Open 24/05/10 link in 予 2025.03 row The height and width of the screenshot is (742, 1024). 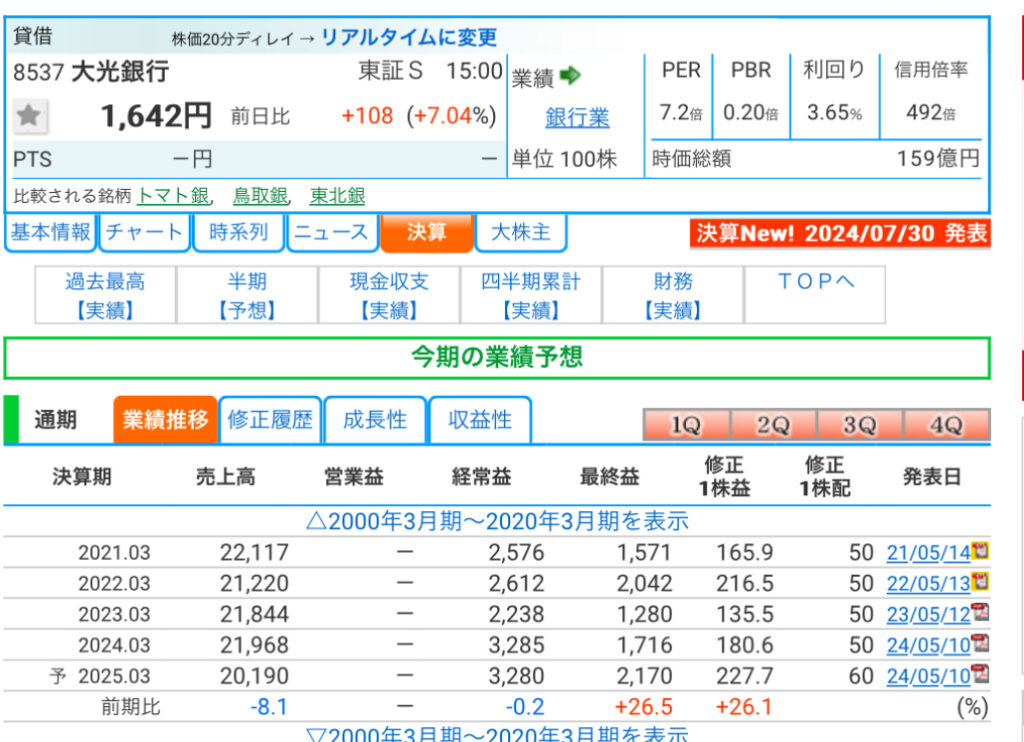(x=928, y=676)
